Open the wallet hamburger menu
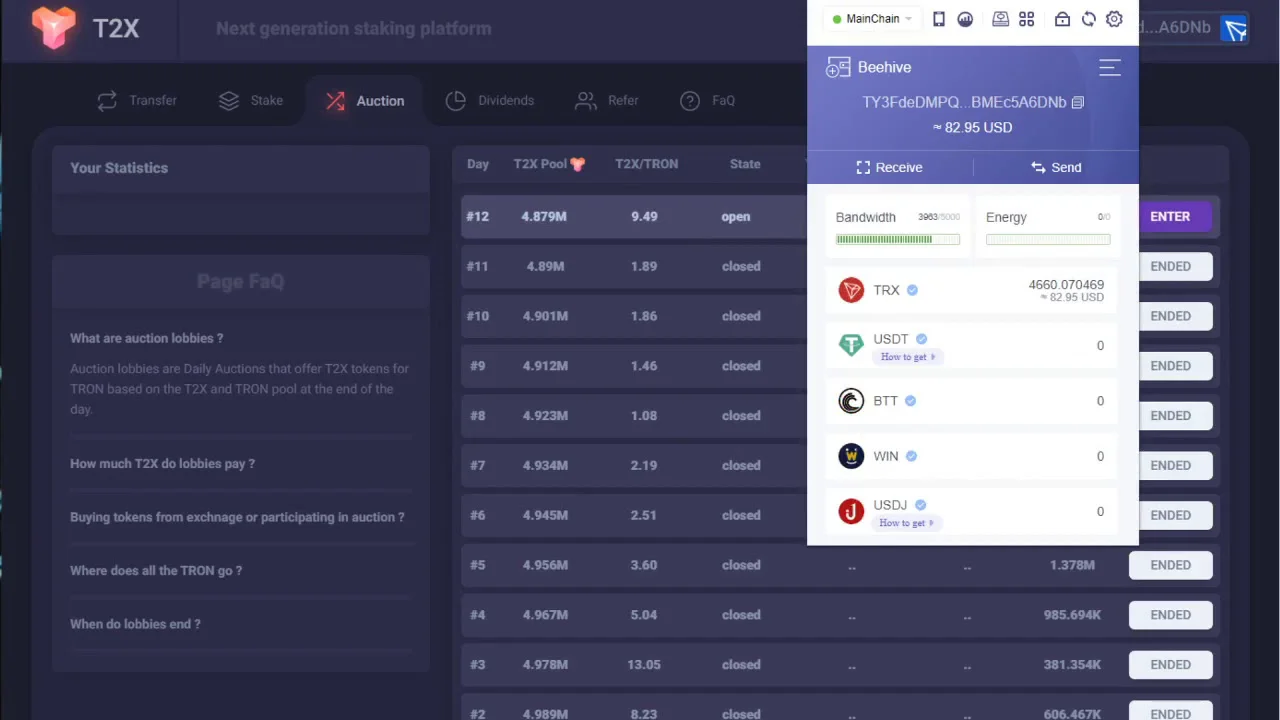Screen dimensions: 1280x720 pos(1110,67)
